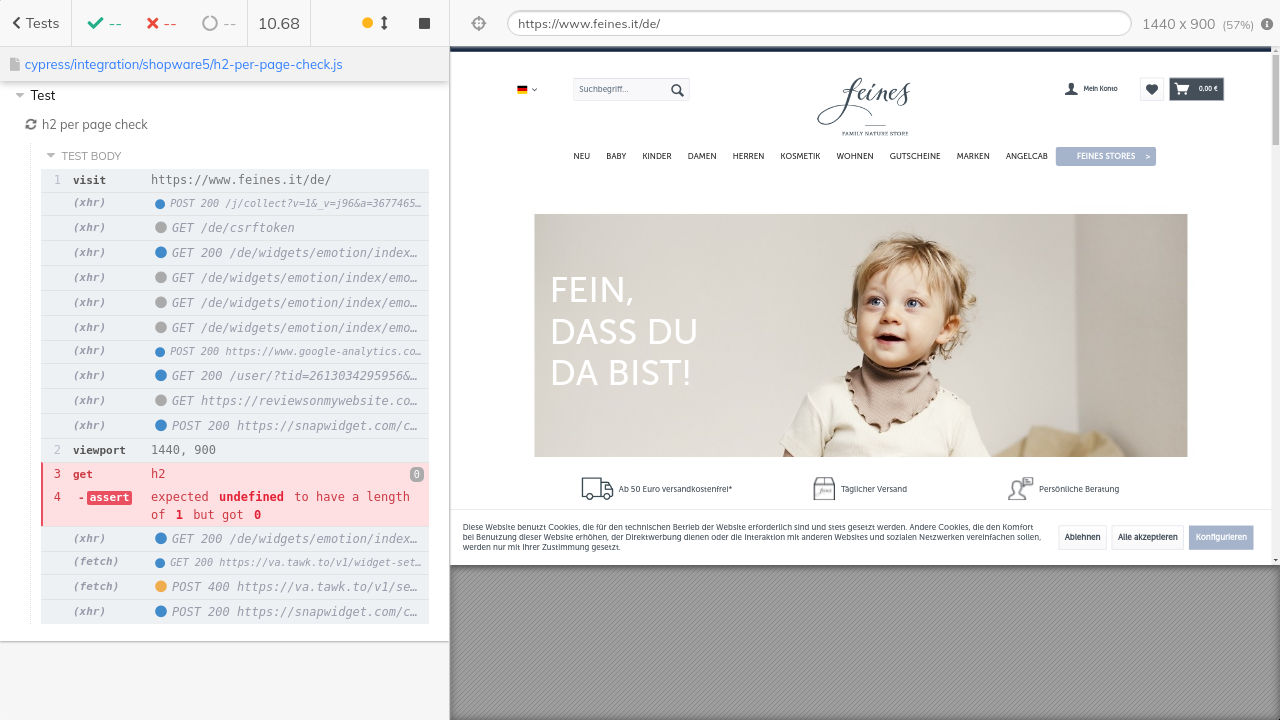The image size is (1280, 720).
Task: Open the h2-per-page-check.js spec file link
Action: pos(183,64)
